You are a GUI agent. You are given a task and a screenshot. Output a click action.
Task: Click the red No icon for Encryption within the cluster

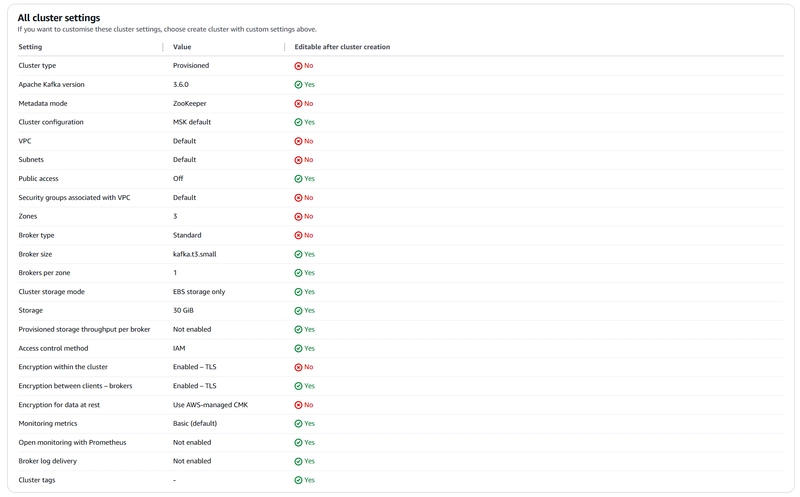click(298, 367)
